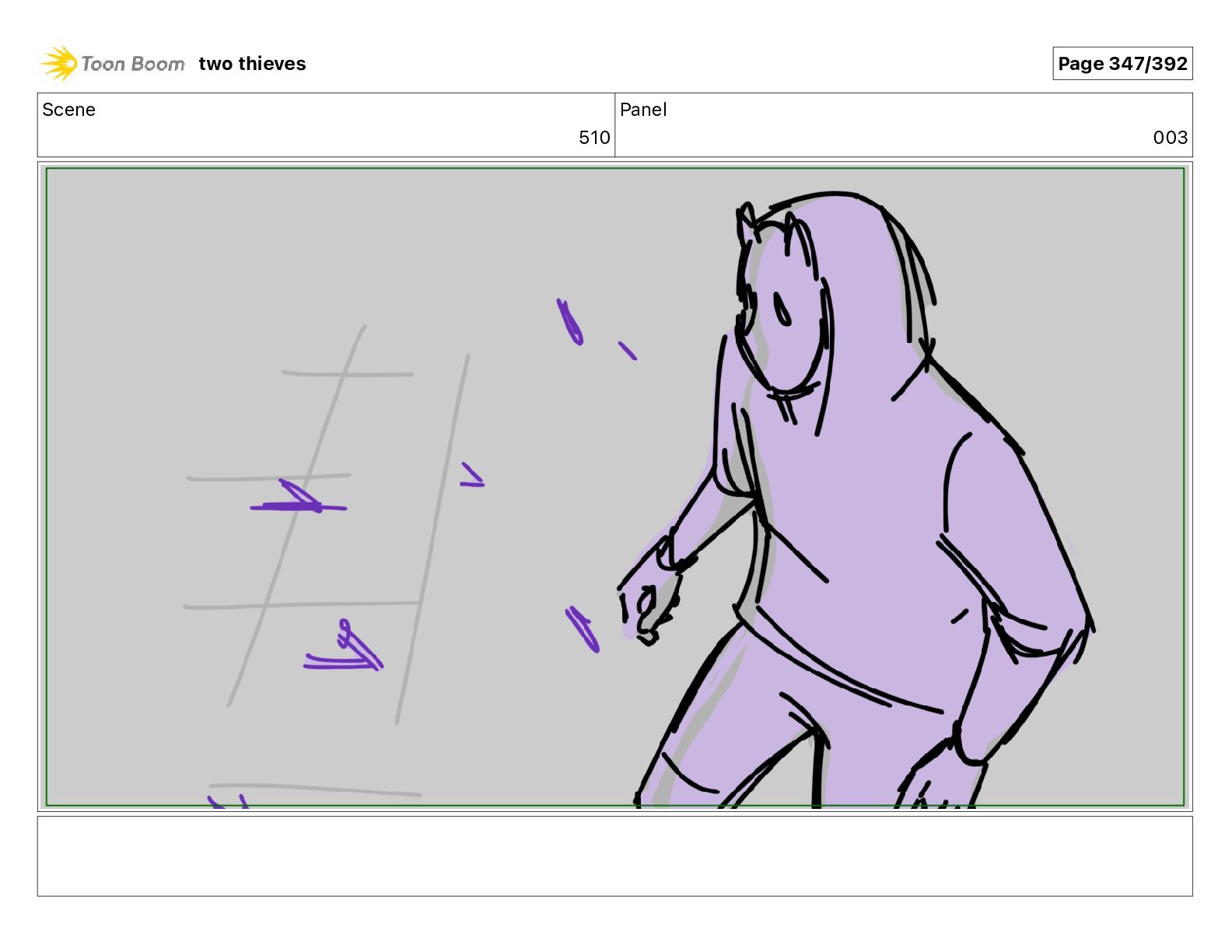
Task: Select the scene number 510
Action: 594,138
